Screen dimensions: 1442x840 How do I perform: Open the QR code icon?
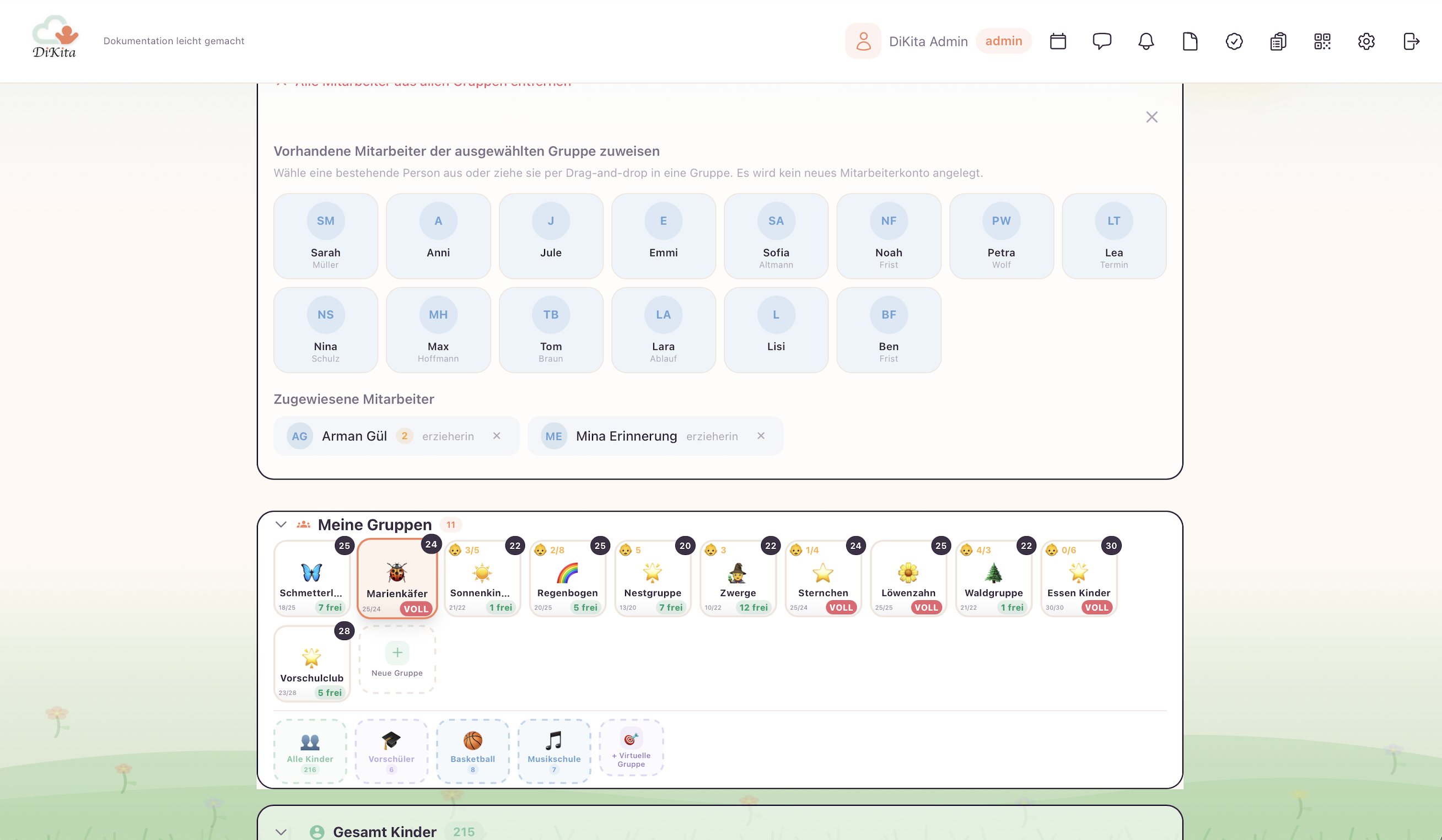[x=1322, y=41]
